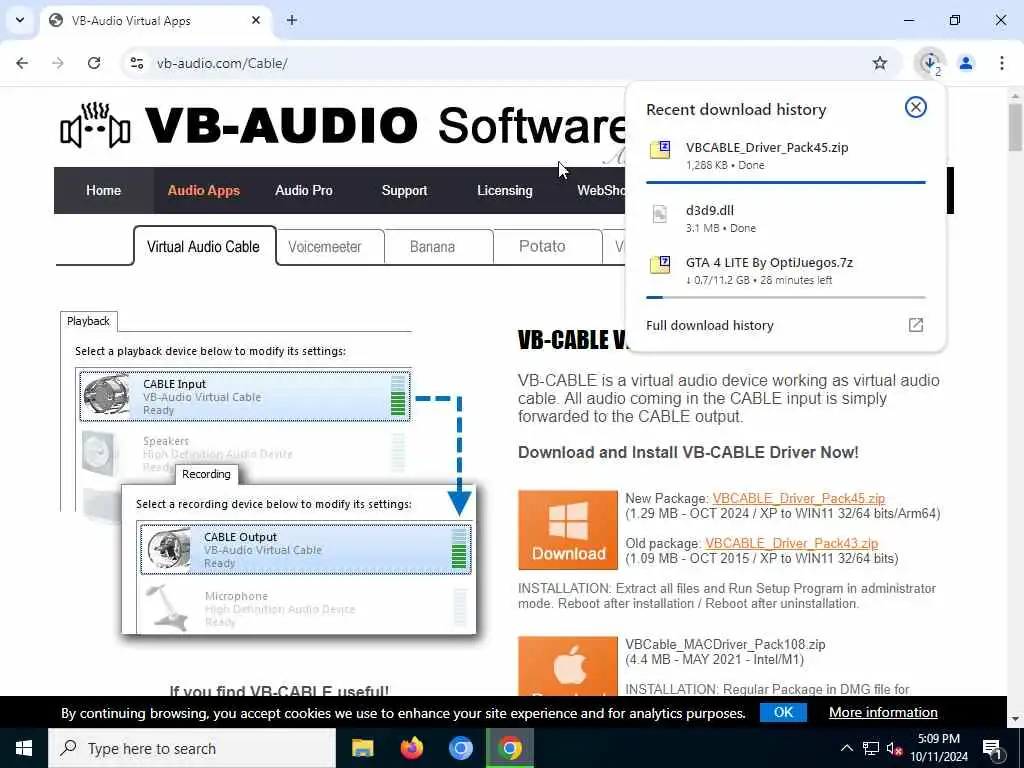The width and height of the screenshot is (1024, 768).
Task: Open File Explorer from the taskbar
Action: [x=362, y=748]
